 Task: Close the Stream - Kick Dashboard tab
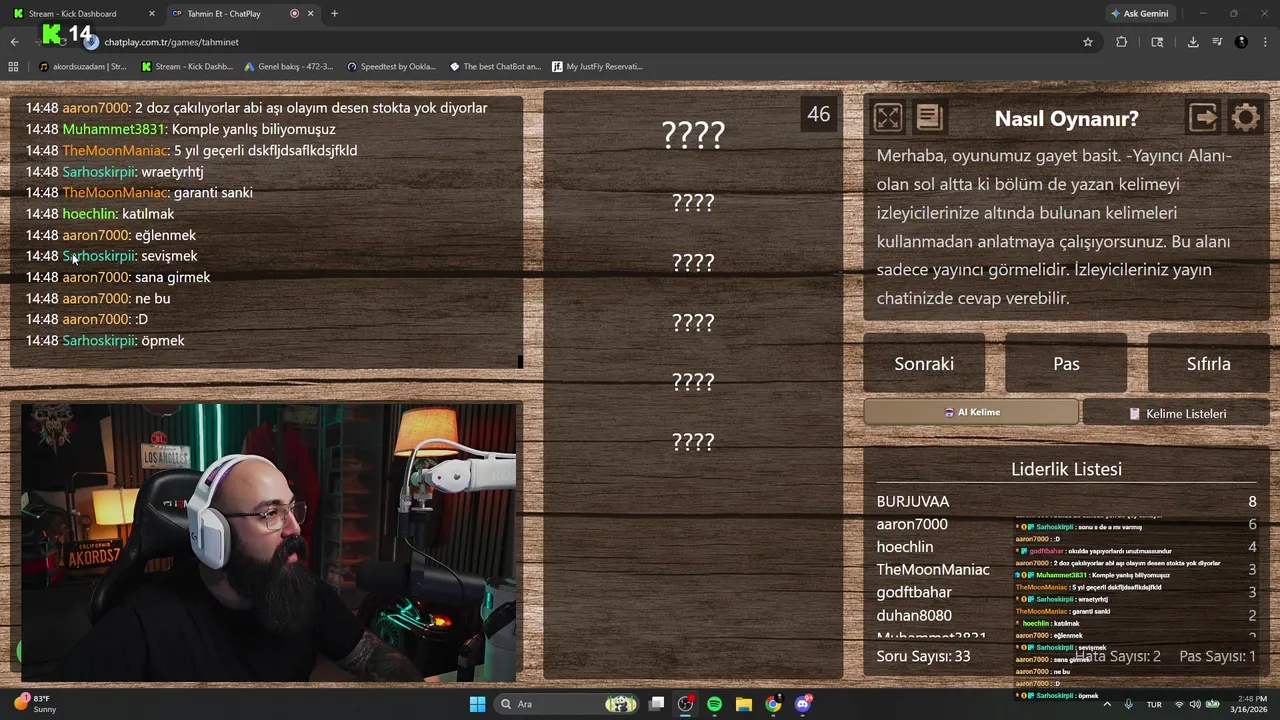pyautogui.click(x=152, y=13)
